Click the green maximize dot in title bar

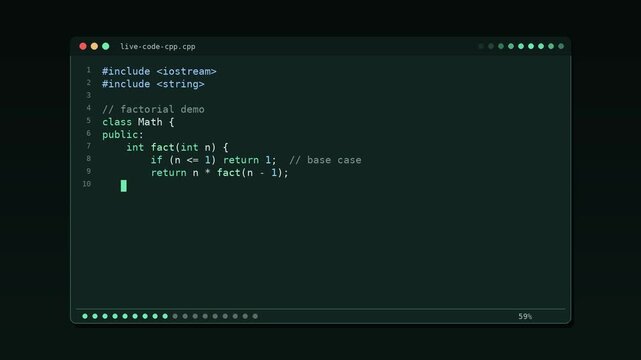[x=105, y=46]
